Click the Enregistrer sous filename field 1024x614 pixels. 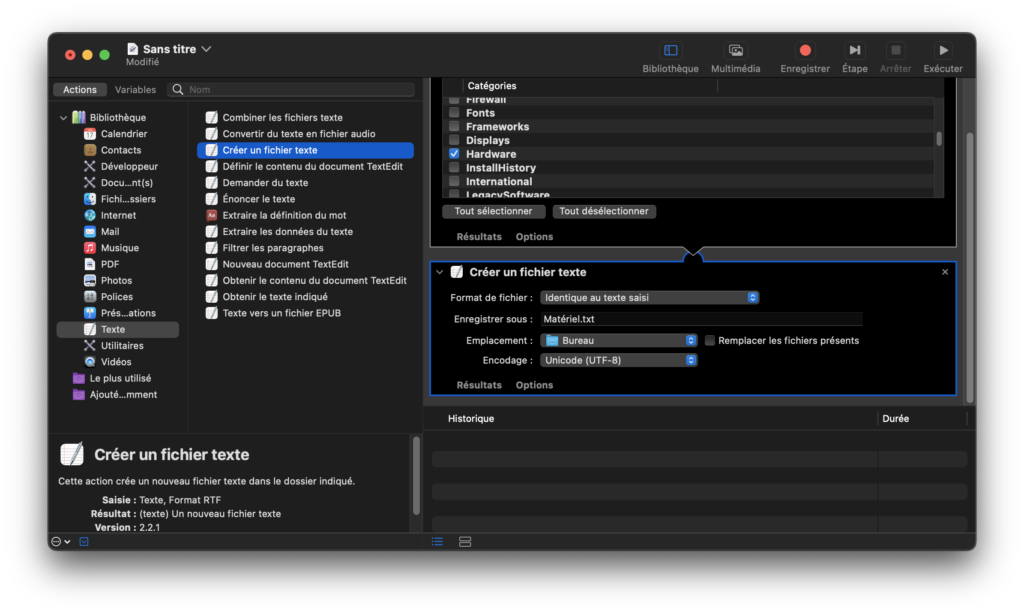tap(700, 319)
